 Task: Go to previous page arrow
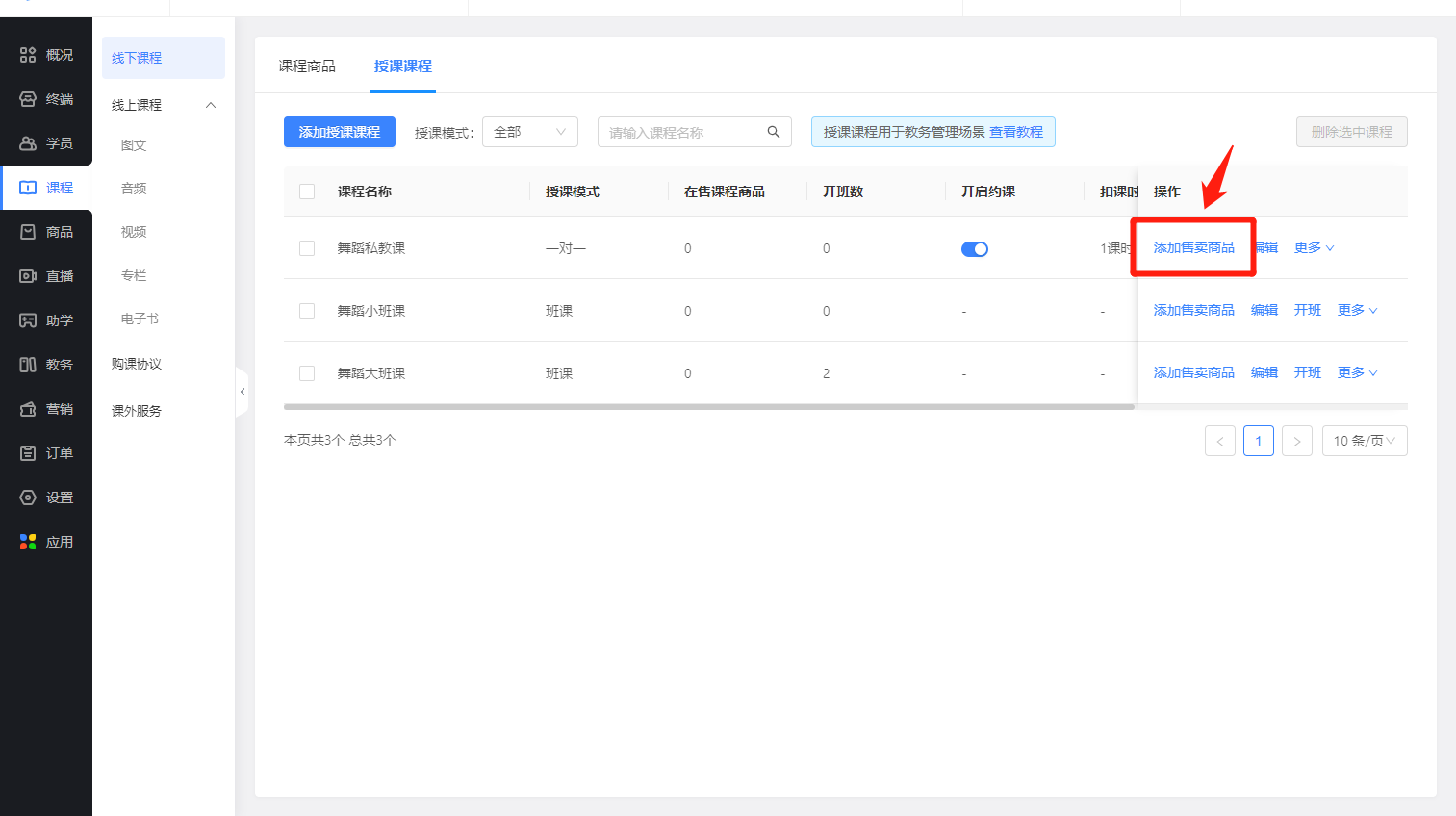click(1219, 441)
